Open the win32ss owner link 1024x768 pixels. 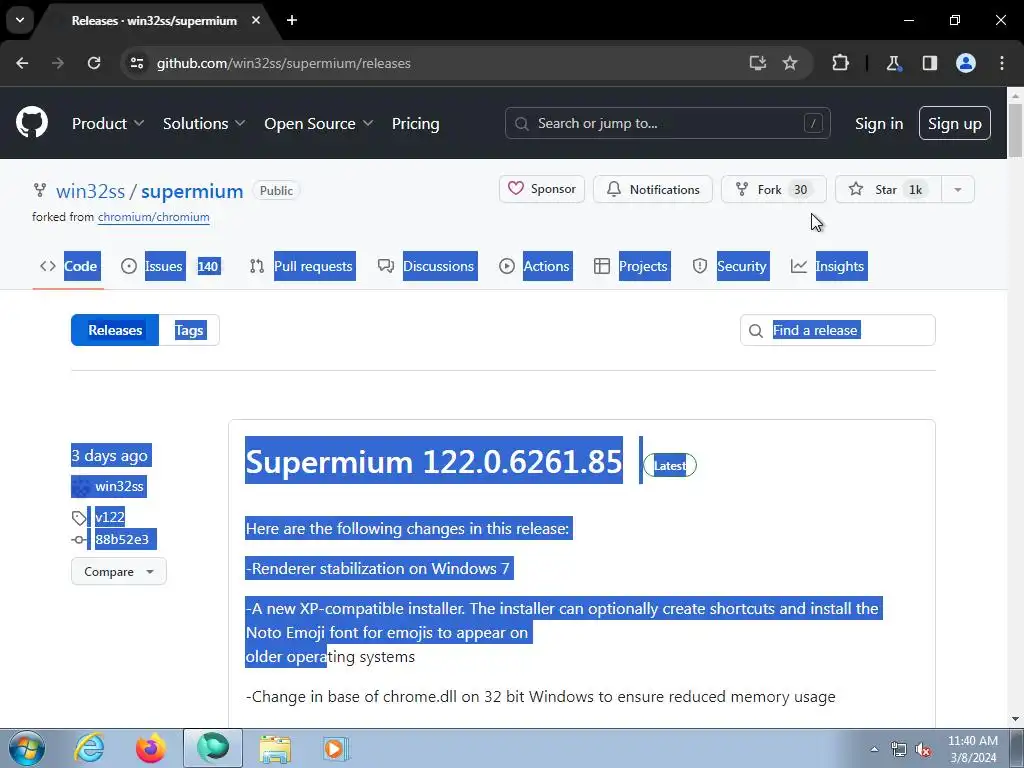click(90, 191)
